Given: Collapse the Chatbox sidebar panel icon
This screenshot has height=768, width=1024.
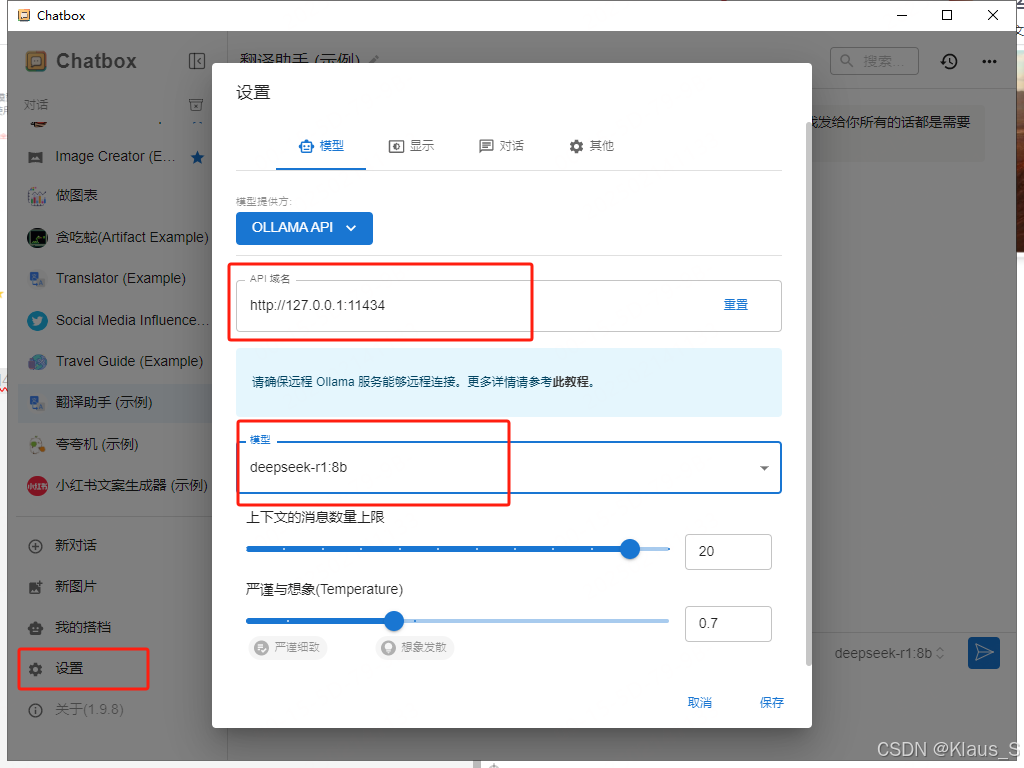Looking at the screenshot, I should tap(197, 61).
